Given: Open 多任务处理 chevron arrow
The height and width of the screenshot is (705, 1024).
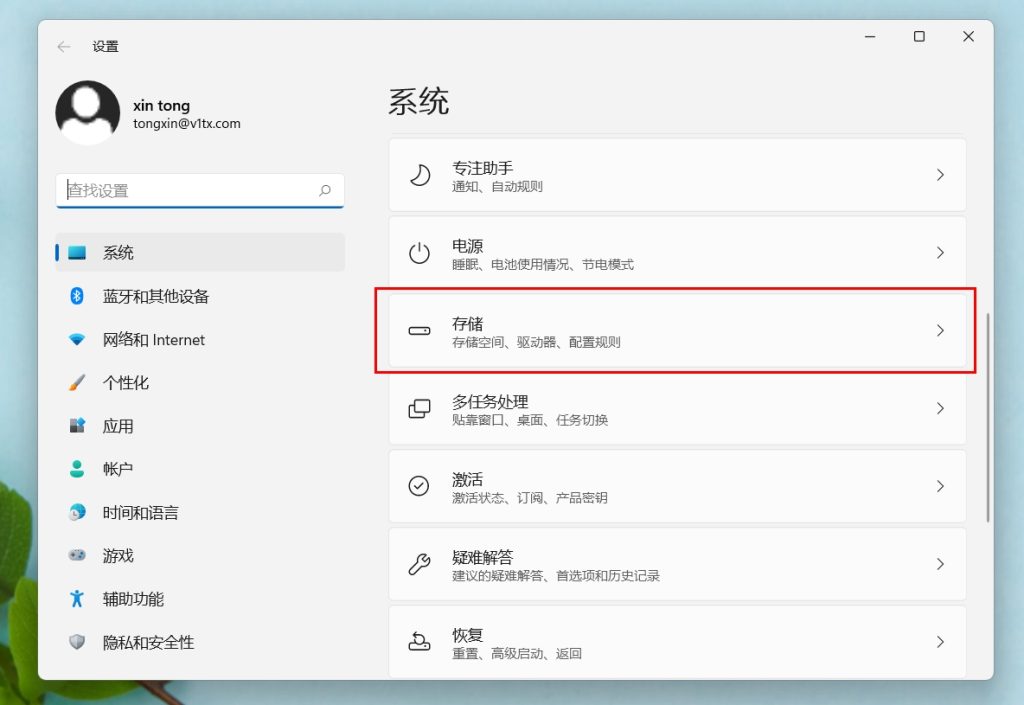Looking at the screenshot, I should 940,408.
